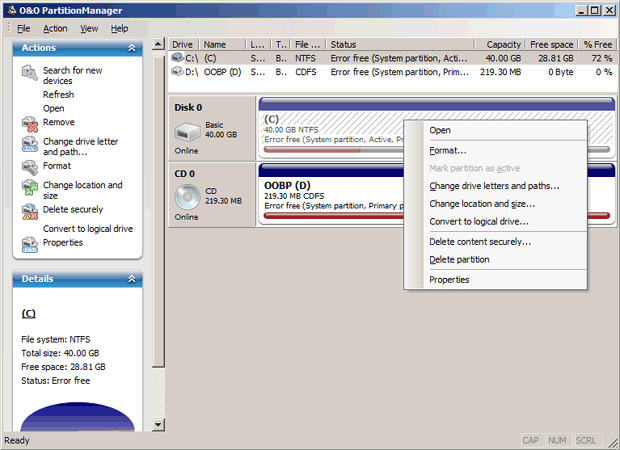Click the CD 0 label

coord(184,174)
